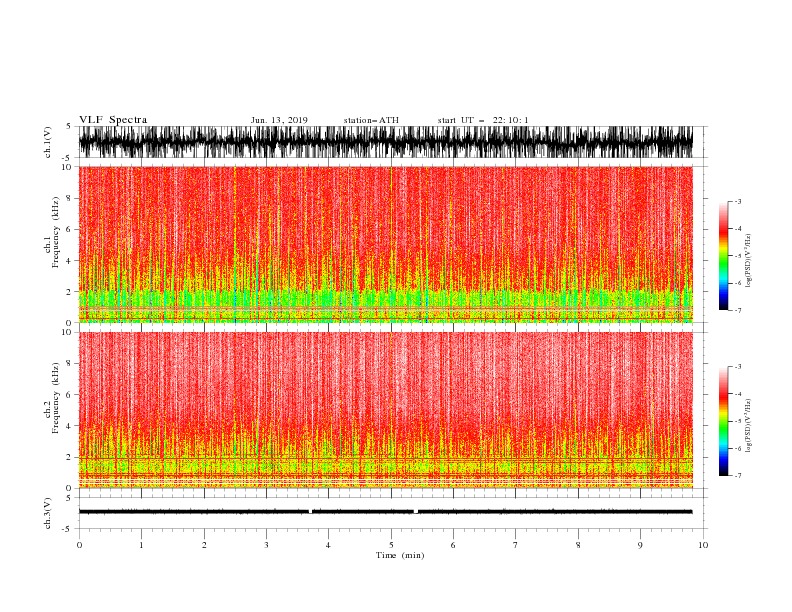Viewport: 792px width, 612px height.
Task: Click the ch.1 spectrogram plot
Action: pyautogui.click(x=385, y=244)
